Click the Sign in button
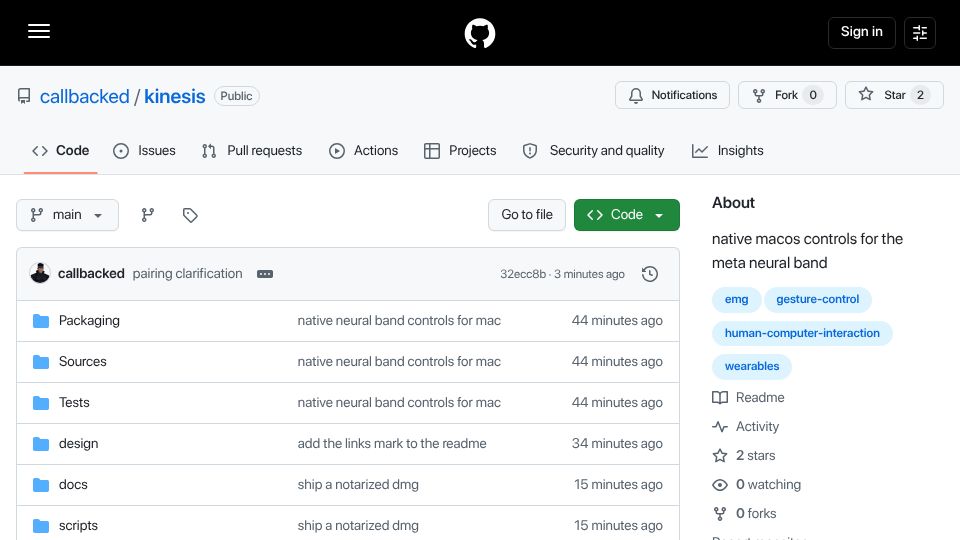The height and width of the screenshot is (540, 960). click(x=861, y=32)
